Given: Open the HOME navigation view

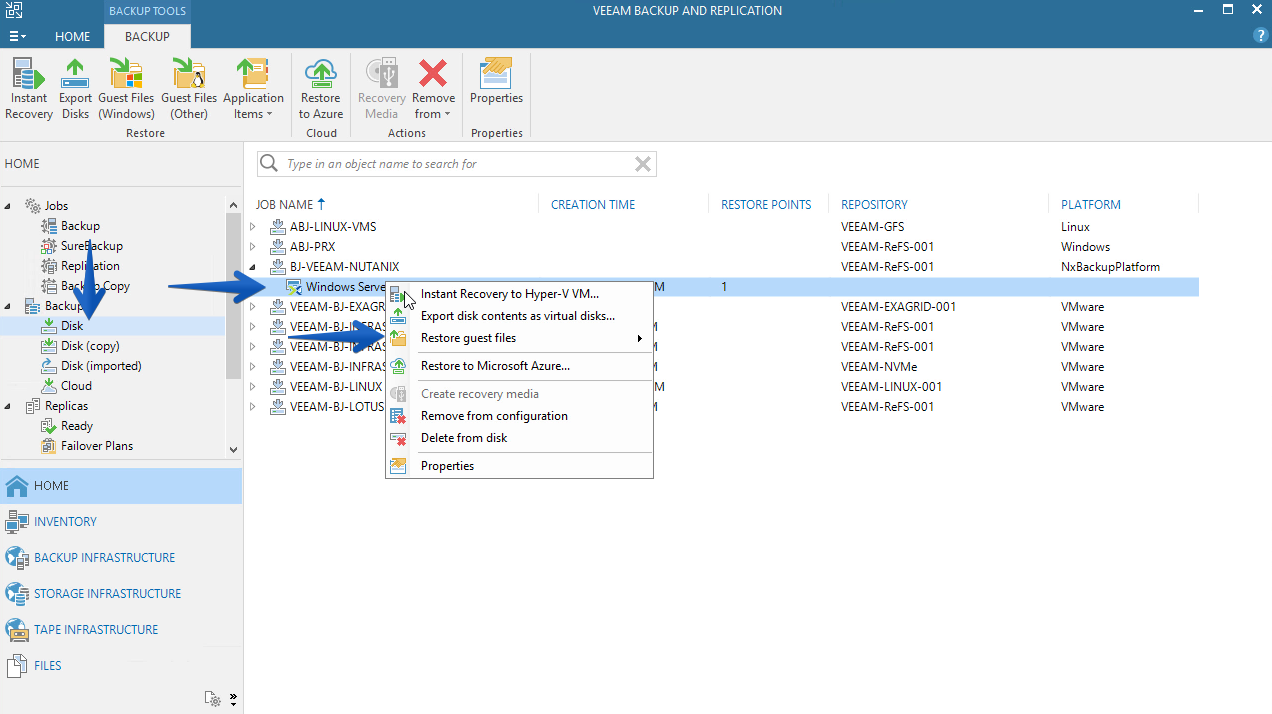Looking at the screenshot, I should 121,486.
